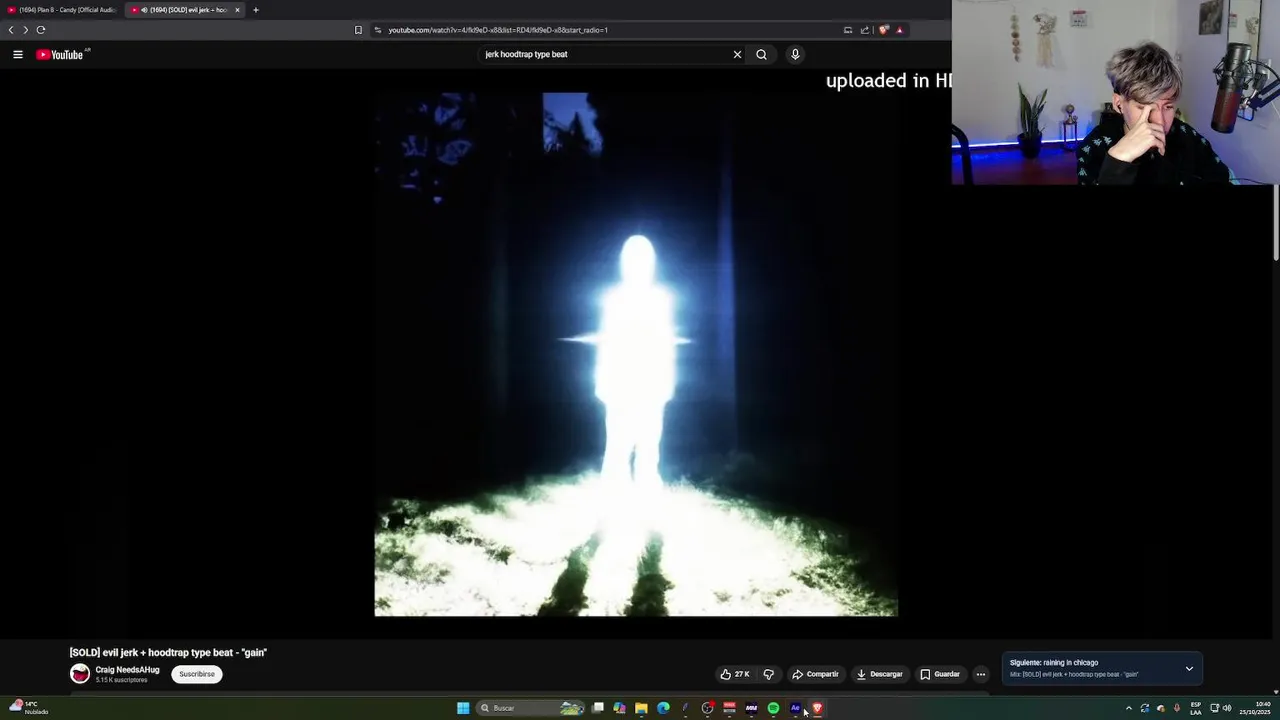Expand the 'Siguiente: raining in chicago' playlist
The height and width of the screenshot is (720, 1280).
[x=1189, y=668]
